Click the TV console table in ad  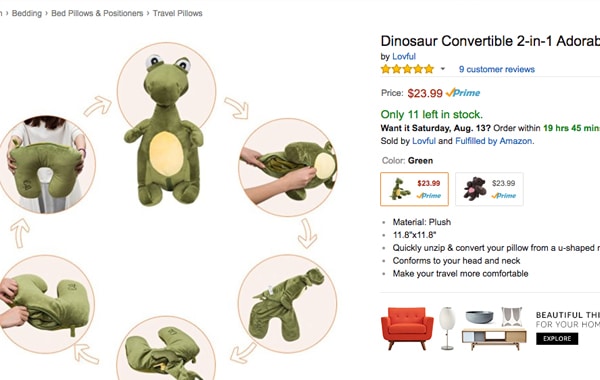(494, 338)
